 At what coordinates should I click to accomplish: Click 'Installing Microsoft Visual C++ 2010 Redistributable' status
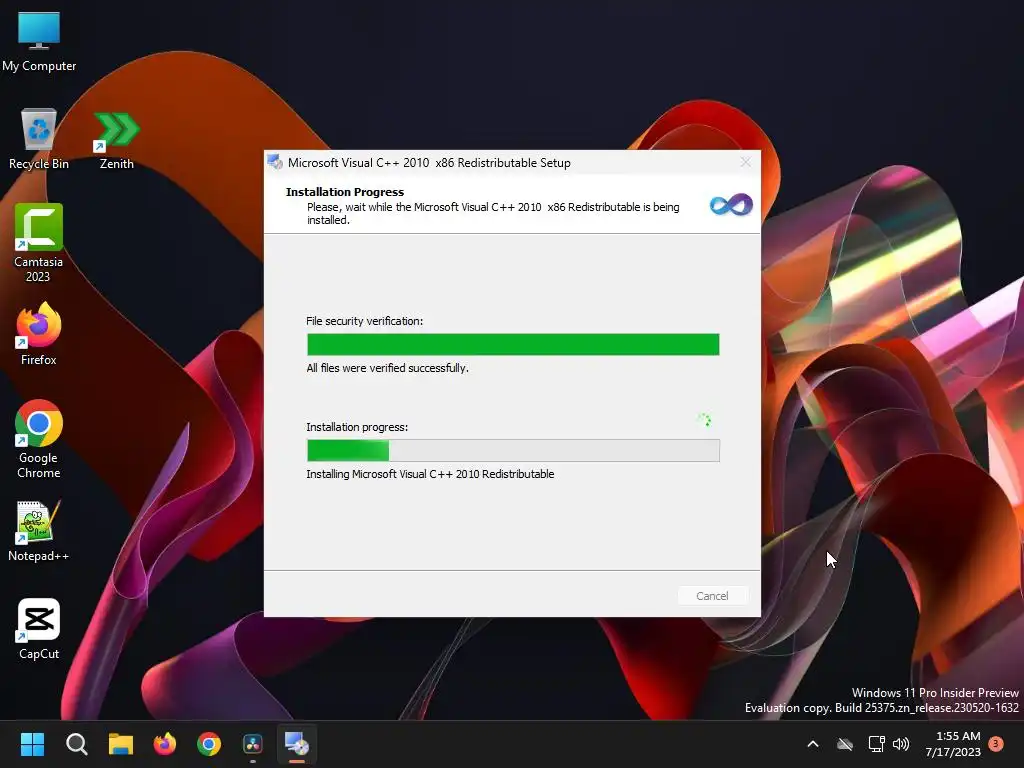pyautogui.click(x=430, y=473)
